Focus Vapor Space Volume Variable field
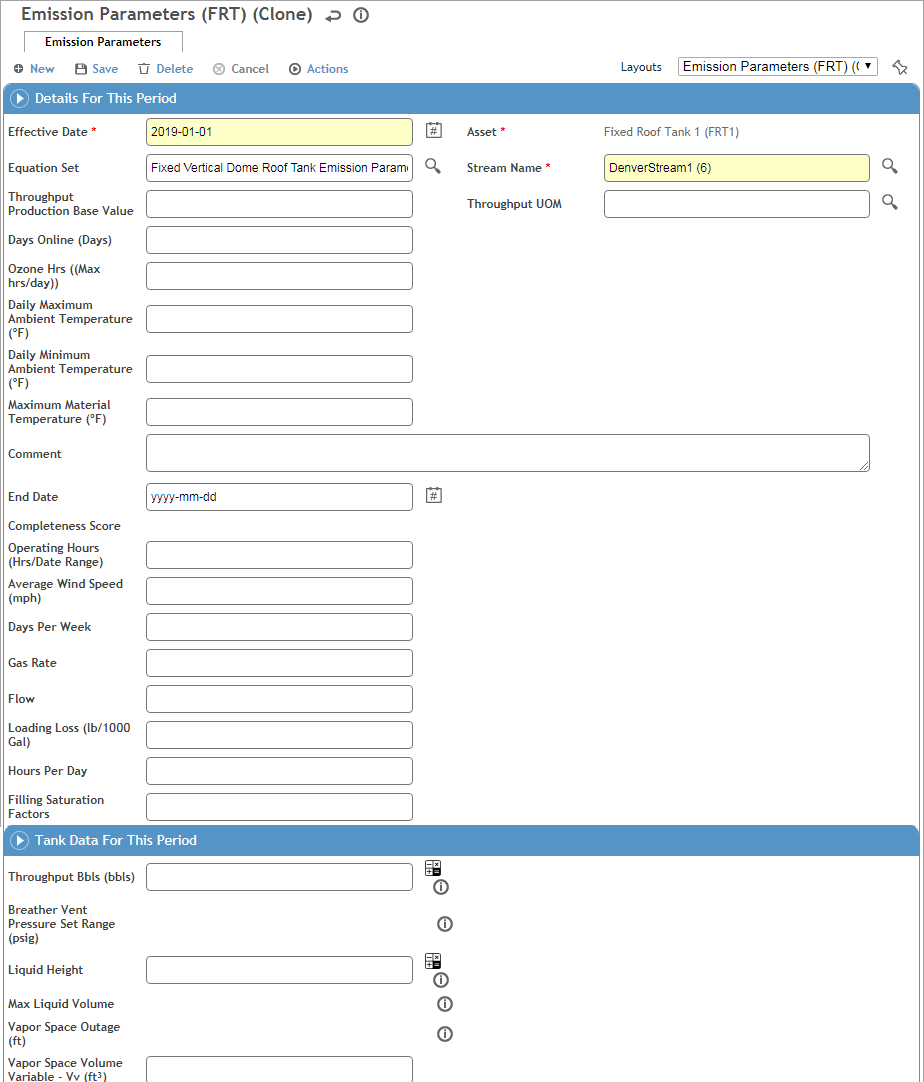Image resolution: width=924 pixels, height=1082 pixels. tap(279, 1069)
